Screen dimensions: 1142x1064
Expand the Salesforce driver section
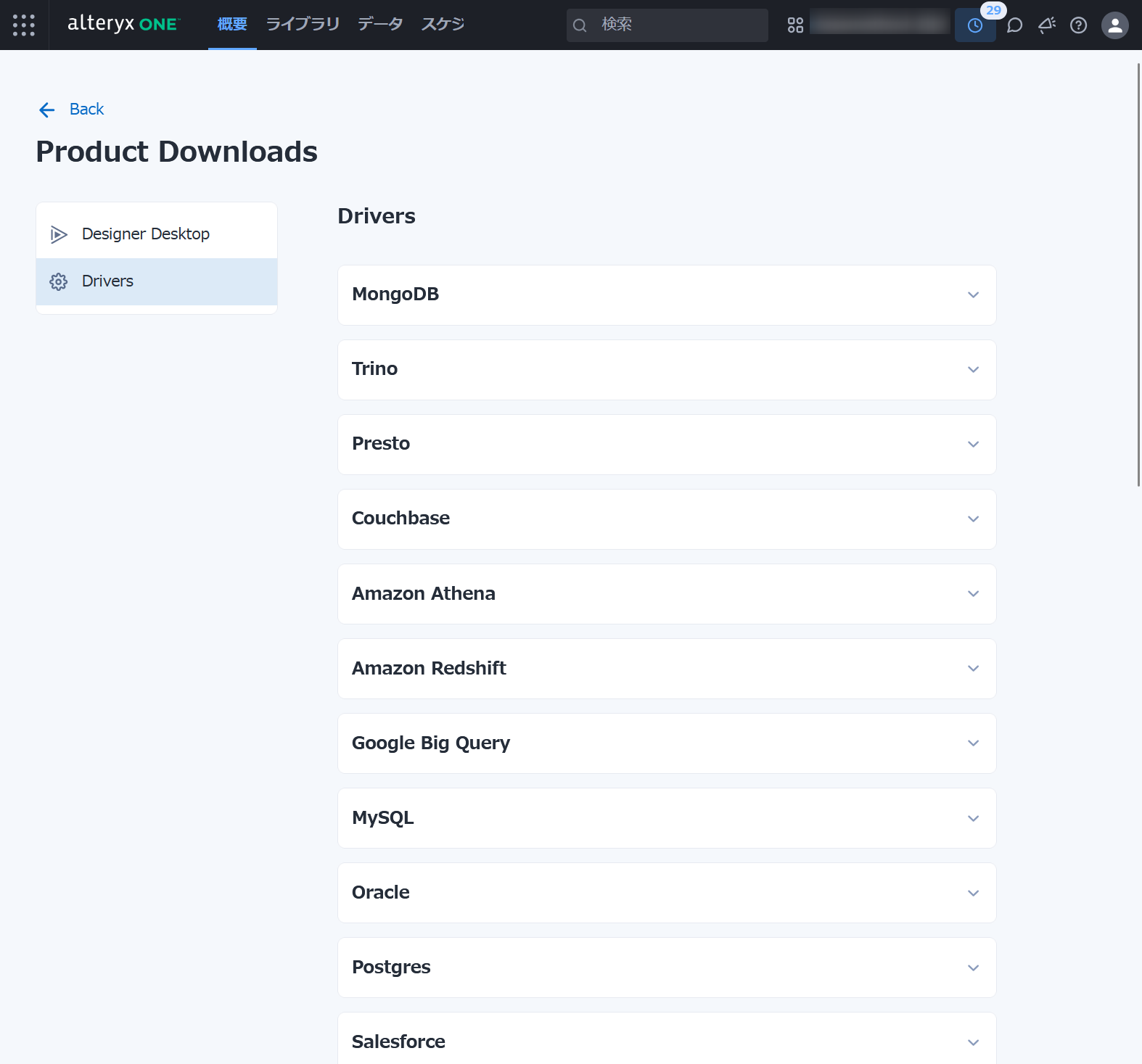pos(667,1039)
